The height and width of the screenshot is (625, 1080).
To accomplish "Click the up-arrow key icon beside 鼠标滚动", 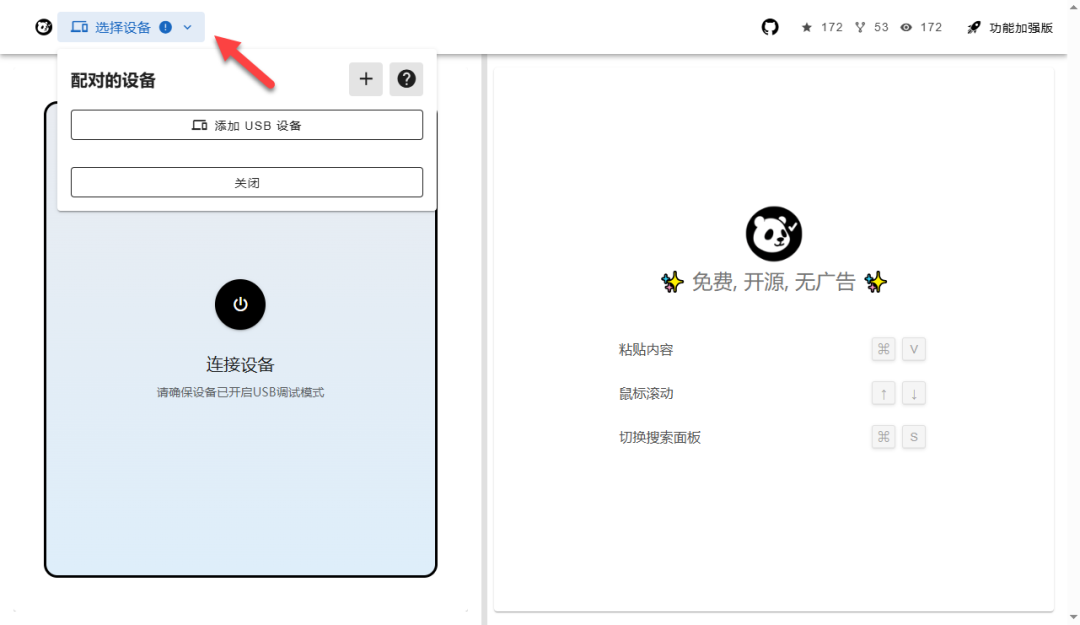I will coord(883,393).
